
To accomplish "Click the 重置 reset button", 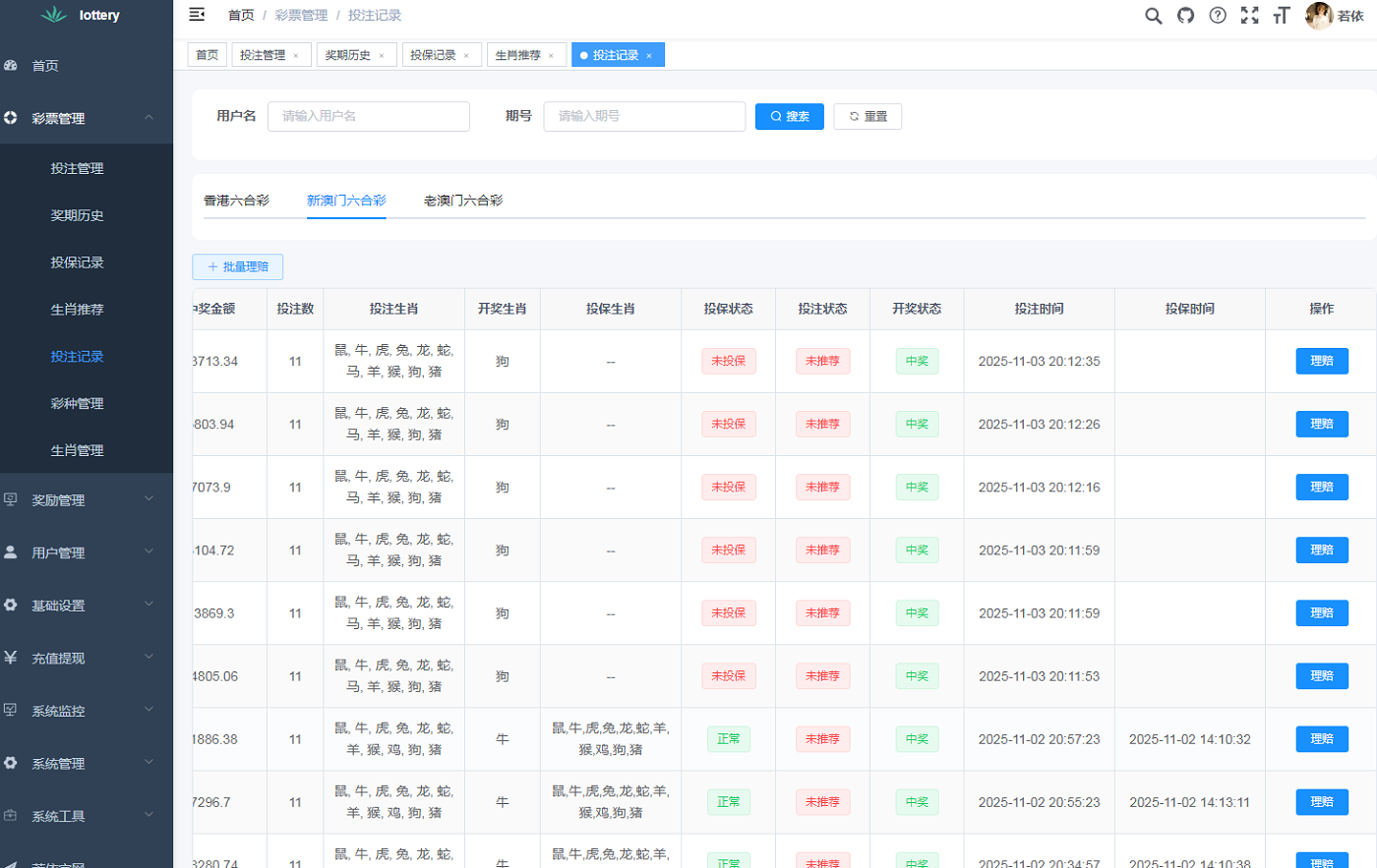I will [x=868, y=116].
